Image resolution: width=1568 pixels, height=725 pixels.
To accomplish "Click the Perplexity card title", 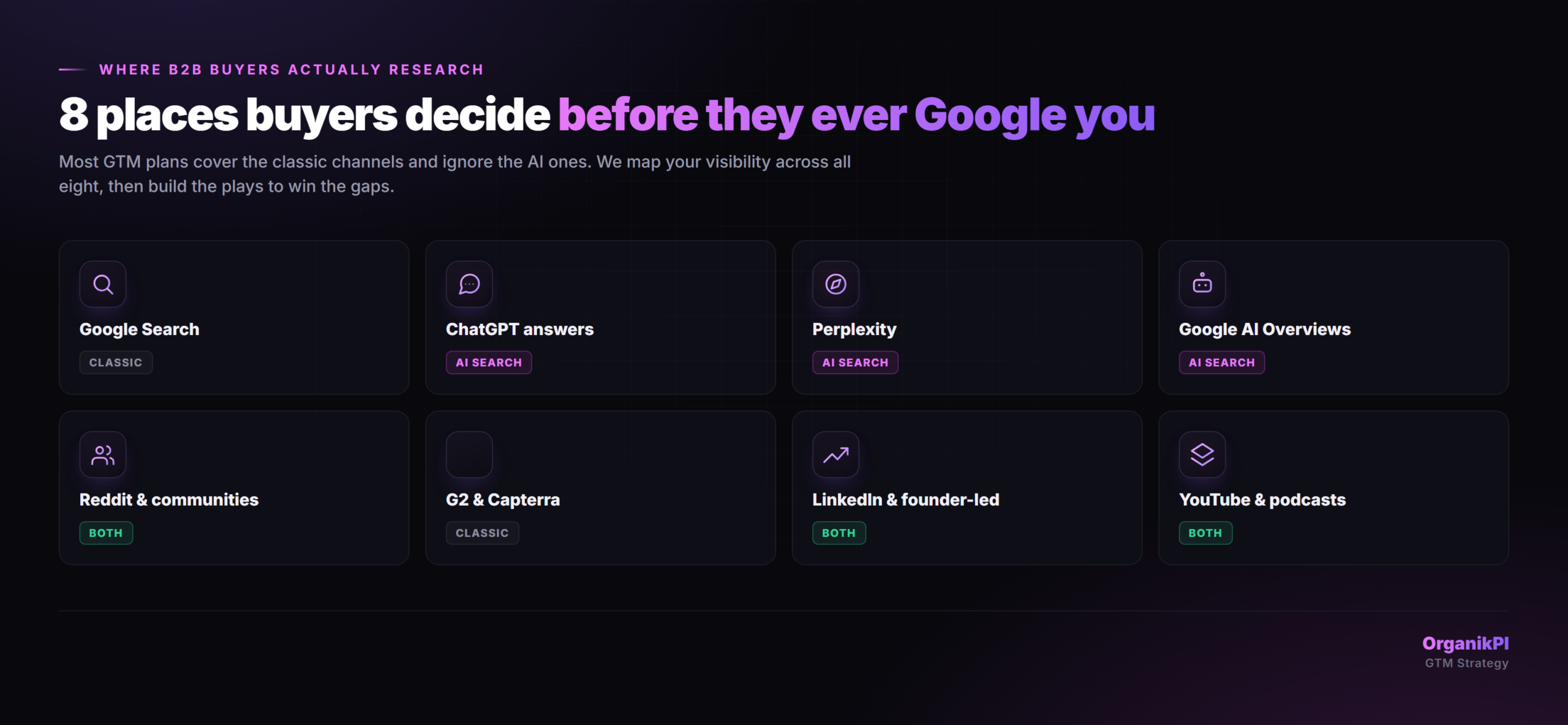I will (854, 329).
